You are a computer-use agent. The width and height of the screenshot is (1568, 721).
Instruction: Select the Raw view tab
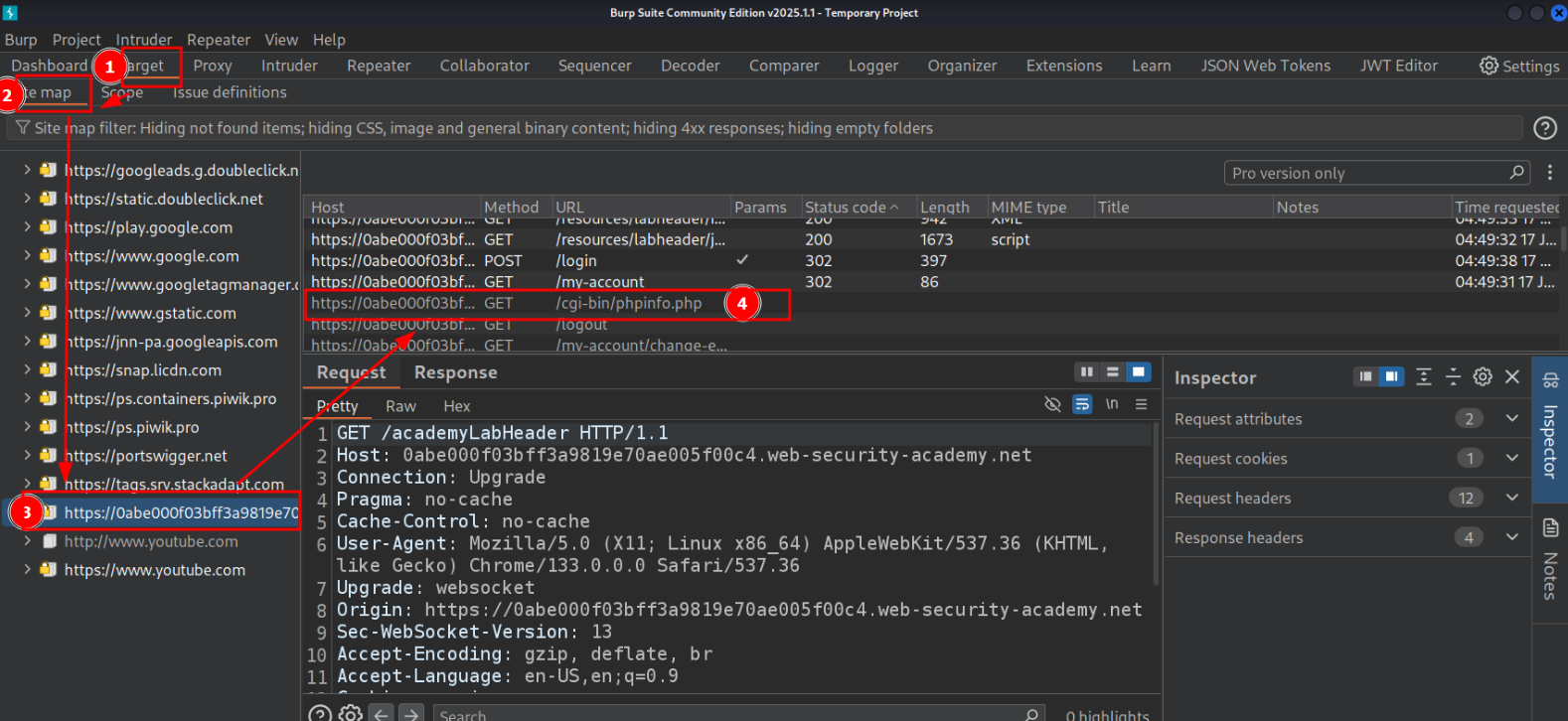coord(400,406)
